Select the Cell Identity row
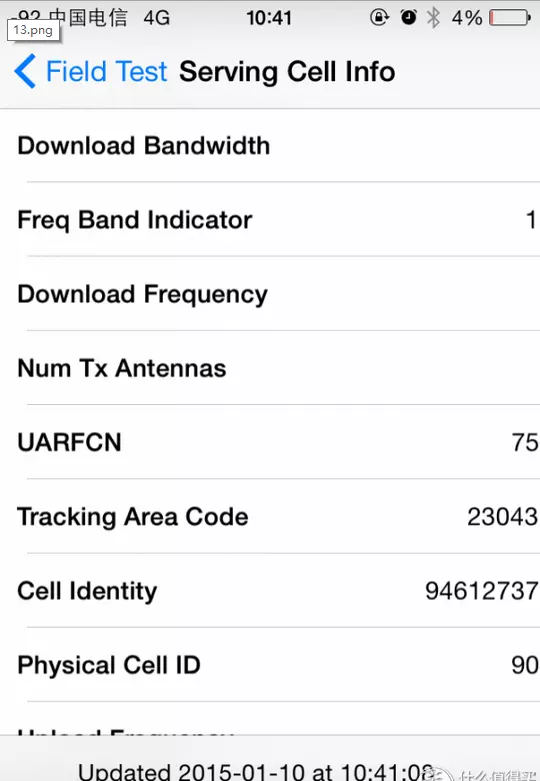The image size is (540, 781). (270, 591)
